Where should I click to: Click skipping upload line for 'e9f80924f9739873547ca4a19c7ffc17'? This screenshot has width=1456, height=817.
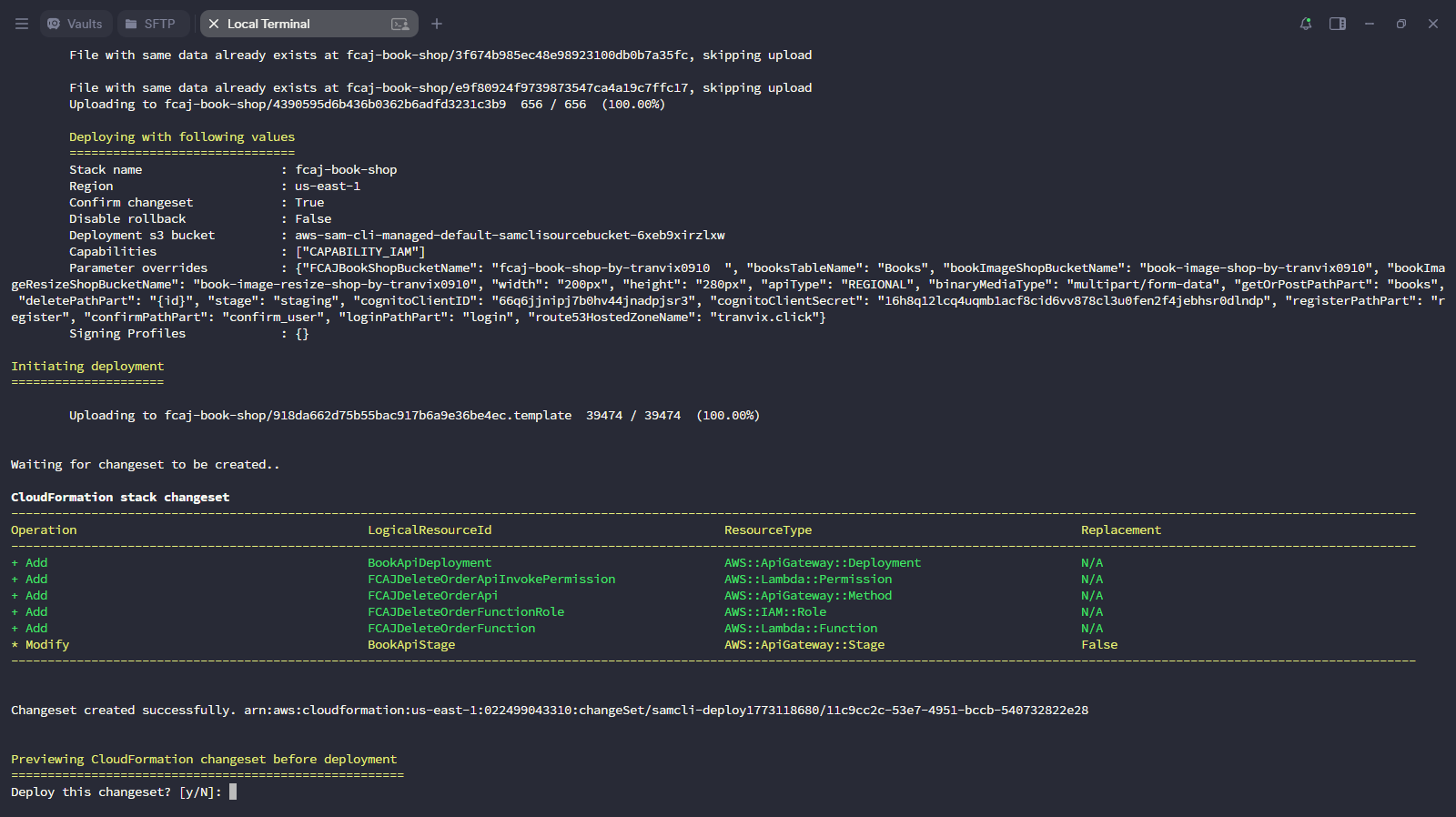pos(440,87)
